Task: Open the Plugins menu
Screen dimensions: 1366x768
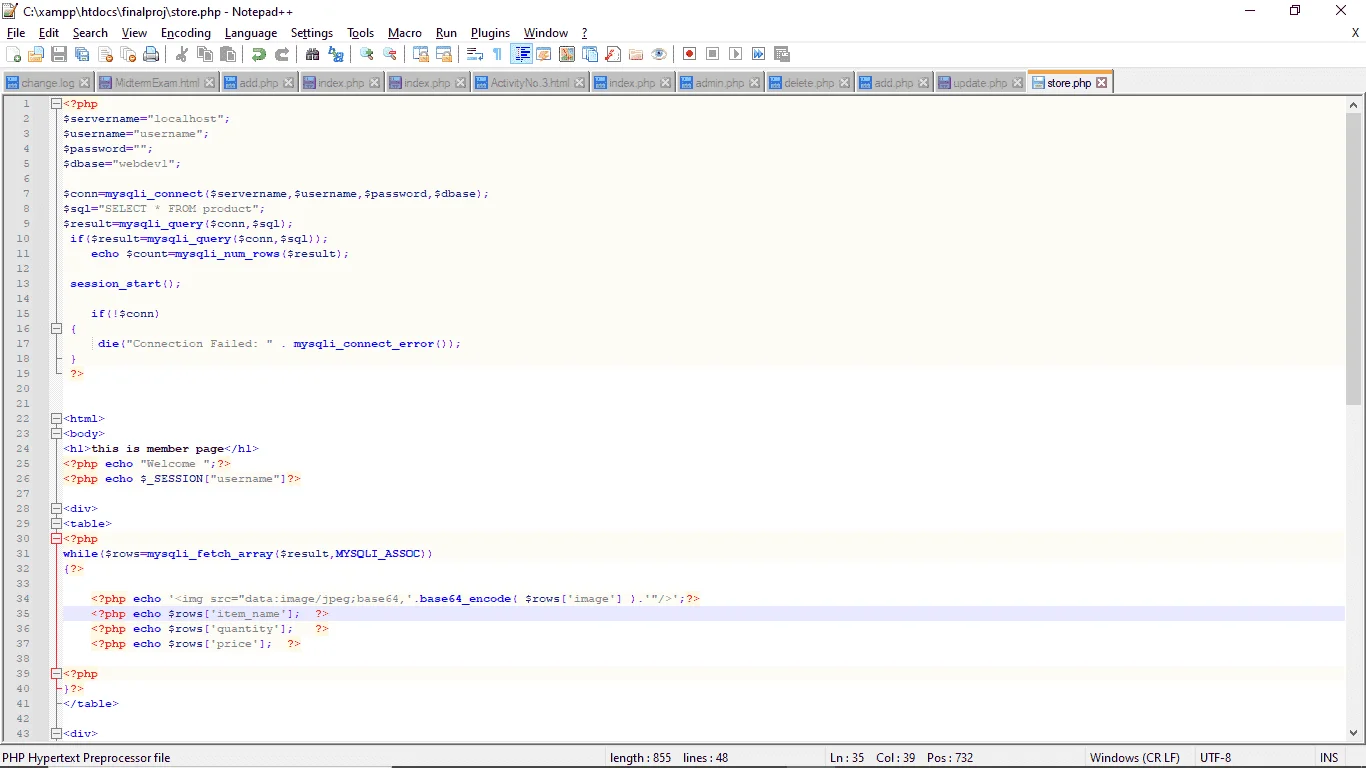Action: 490,33
